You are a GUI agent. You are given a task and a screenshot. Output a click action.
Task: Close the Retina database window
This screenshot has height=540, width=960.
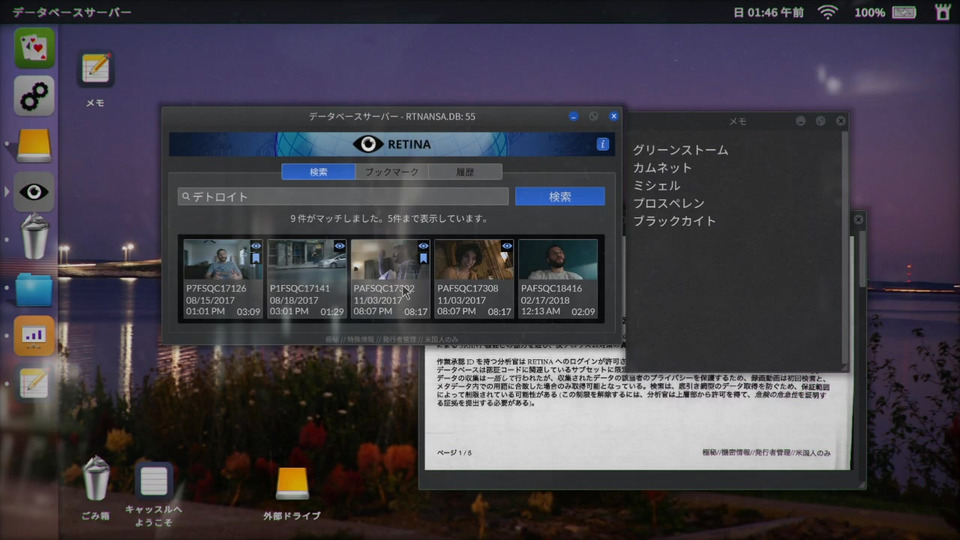pyautogui.click(x=613, y=116)
